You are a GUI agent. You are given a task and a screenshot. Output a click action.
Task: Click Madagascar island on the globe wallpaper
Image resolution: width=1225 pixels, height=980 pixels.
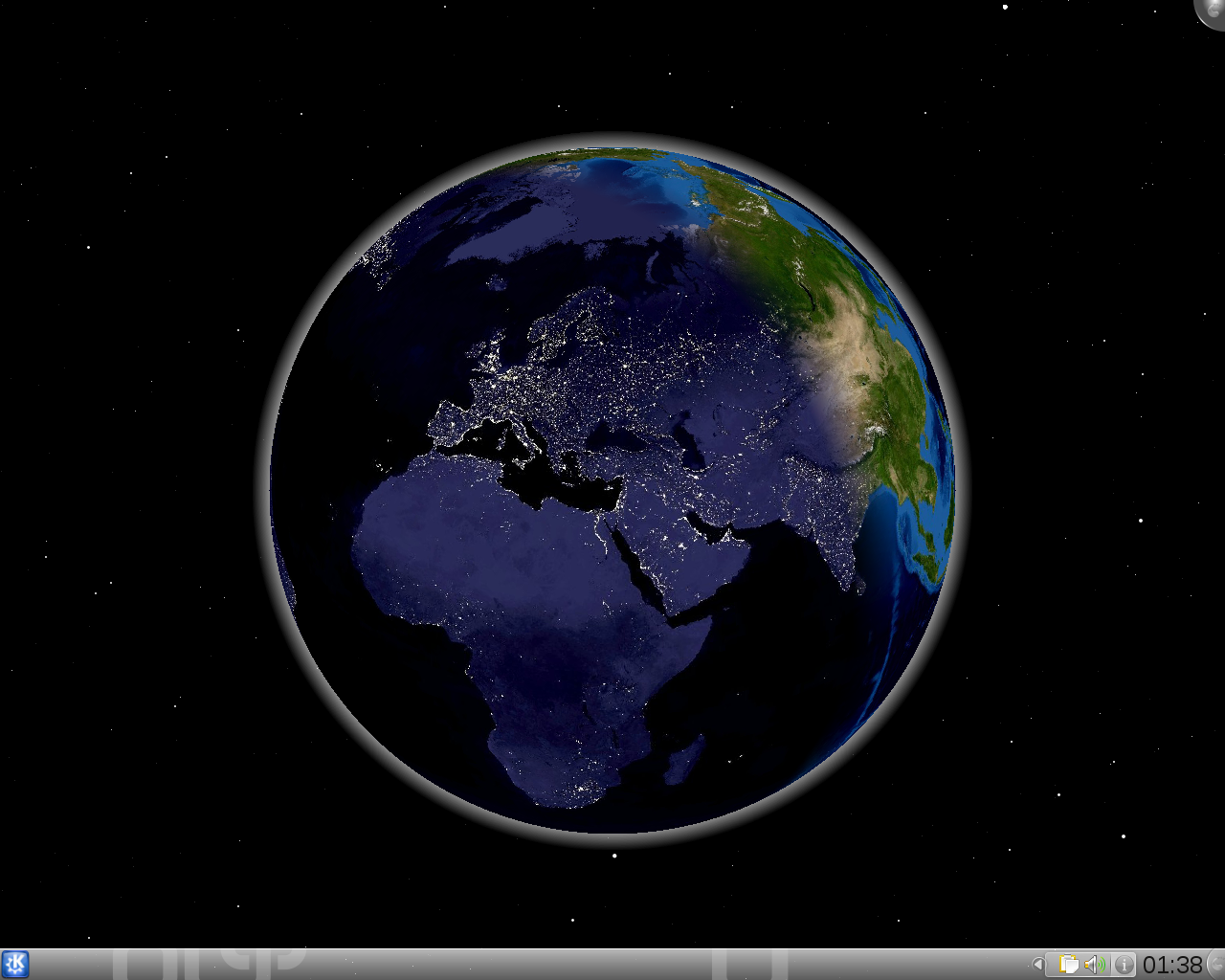(685, 761)
